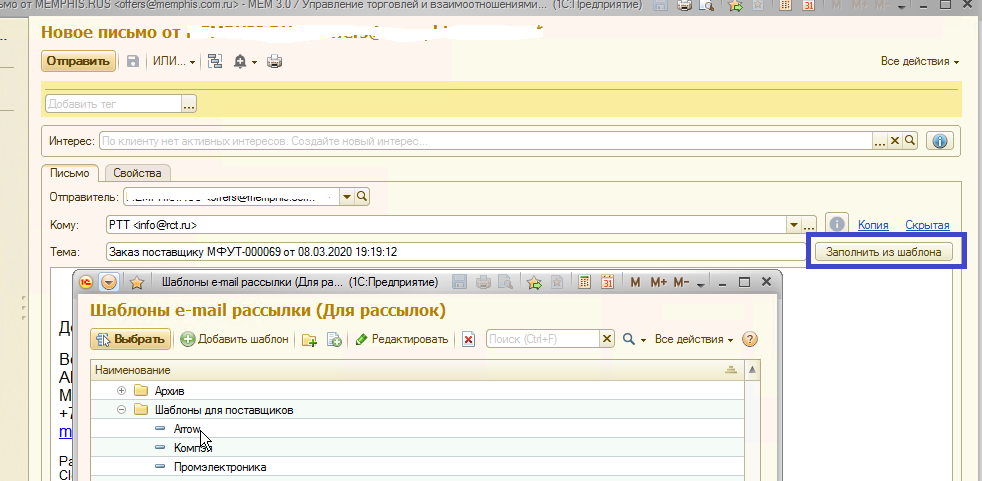Select the Промэлектроника template row
Viewport: 982px width, 481px height.
[220, 467]
